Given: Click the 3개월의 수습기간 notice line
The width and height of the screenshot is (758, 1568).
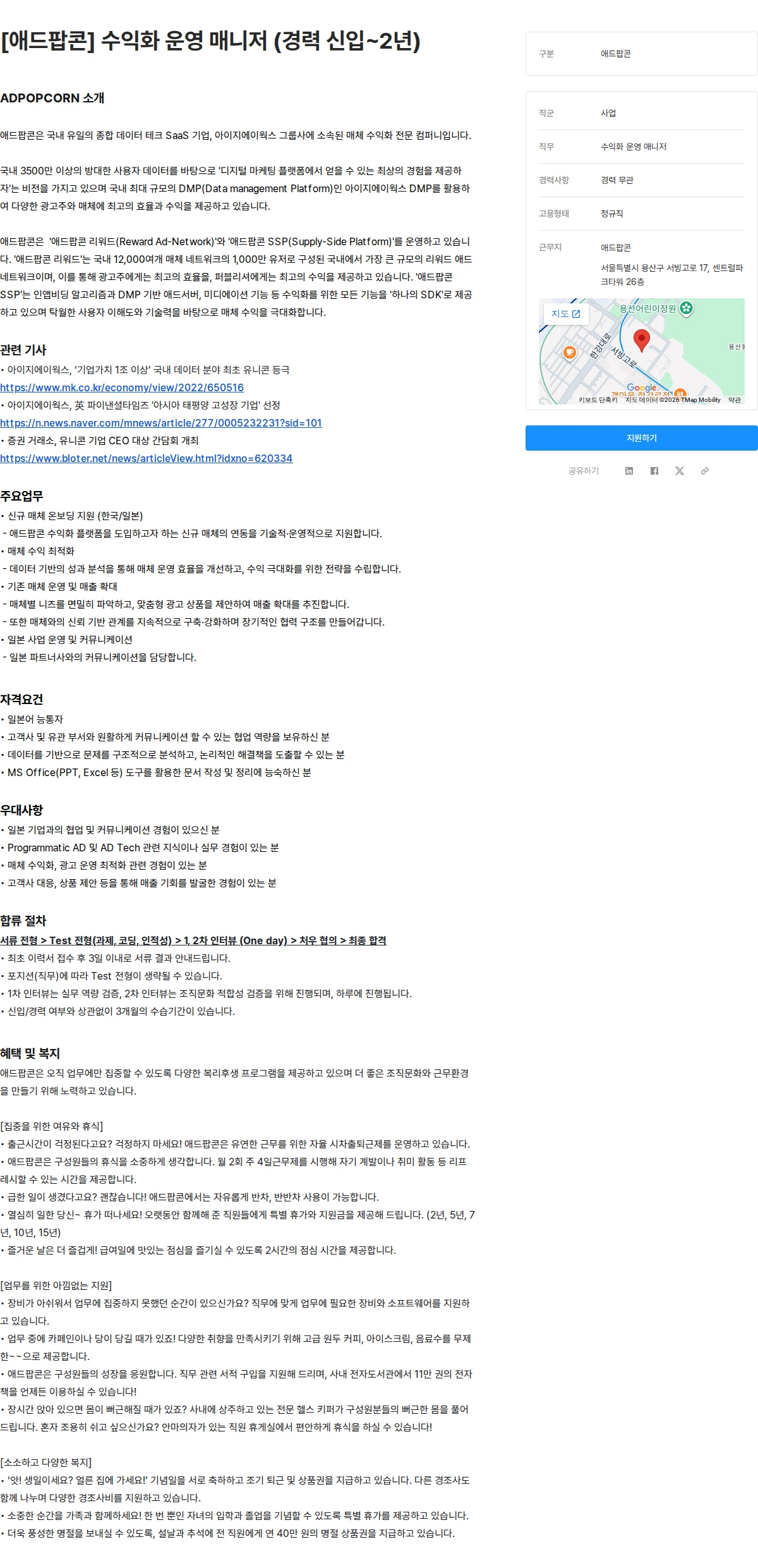Looking at the screenshot, I should coord(117,1011).
